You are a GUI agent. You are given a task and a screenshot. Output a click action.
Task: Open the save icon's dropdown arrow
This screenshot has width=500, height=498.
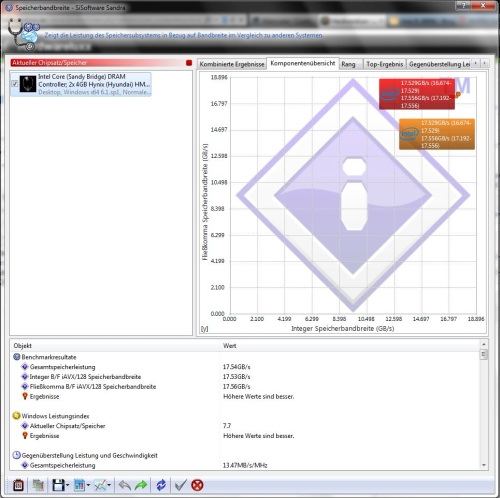[68, 485]
